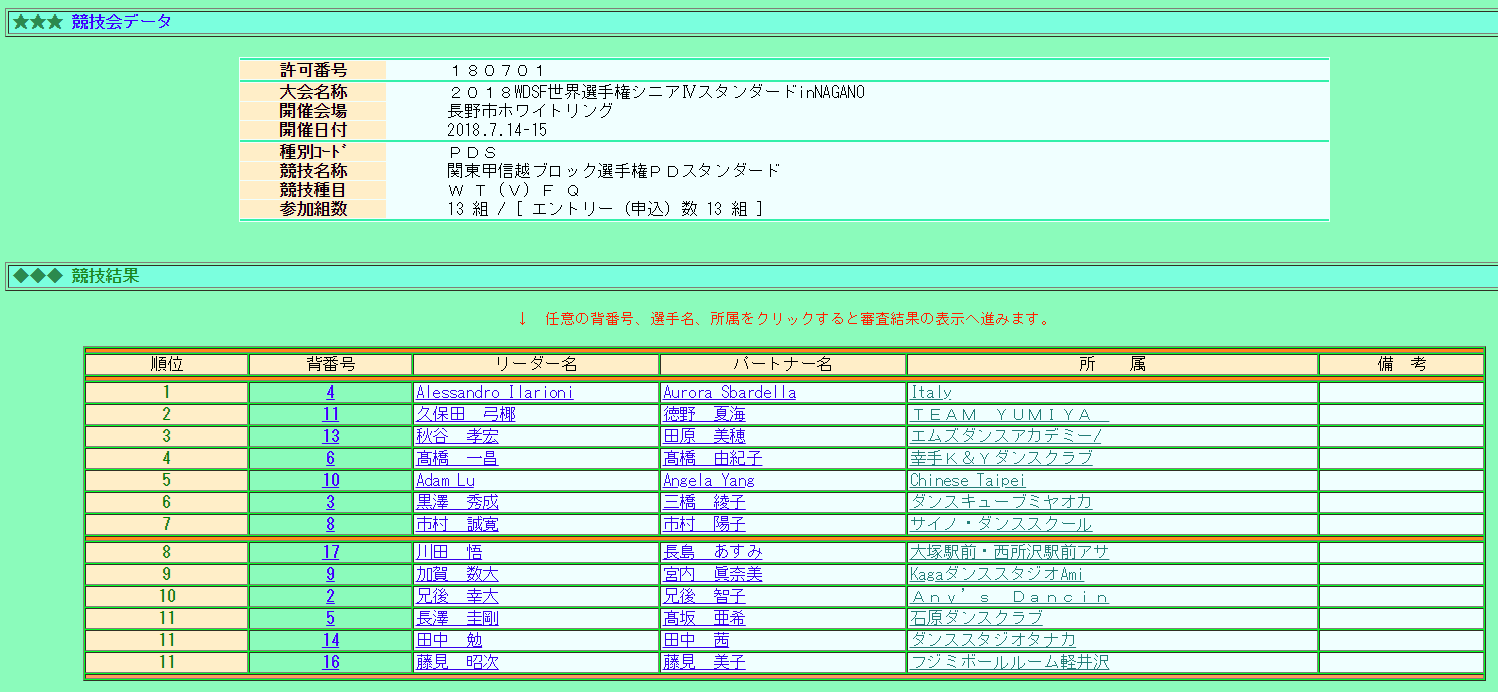Open 石原ダンスクラブ affiliation link
The width and height of the screenshot is (1498, 692).
click(x=975, y=618)
